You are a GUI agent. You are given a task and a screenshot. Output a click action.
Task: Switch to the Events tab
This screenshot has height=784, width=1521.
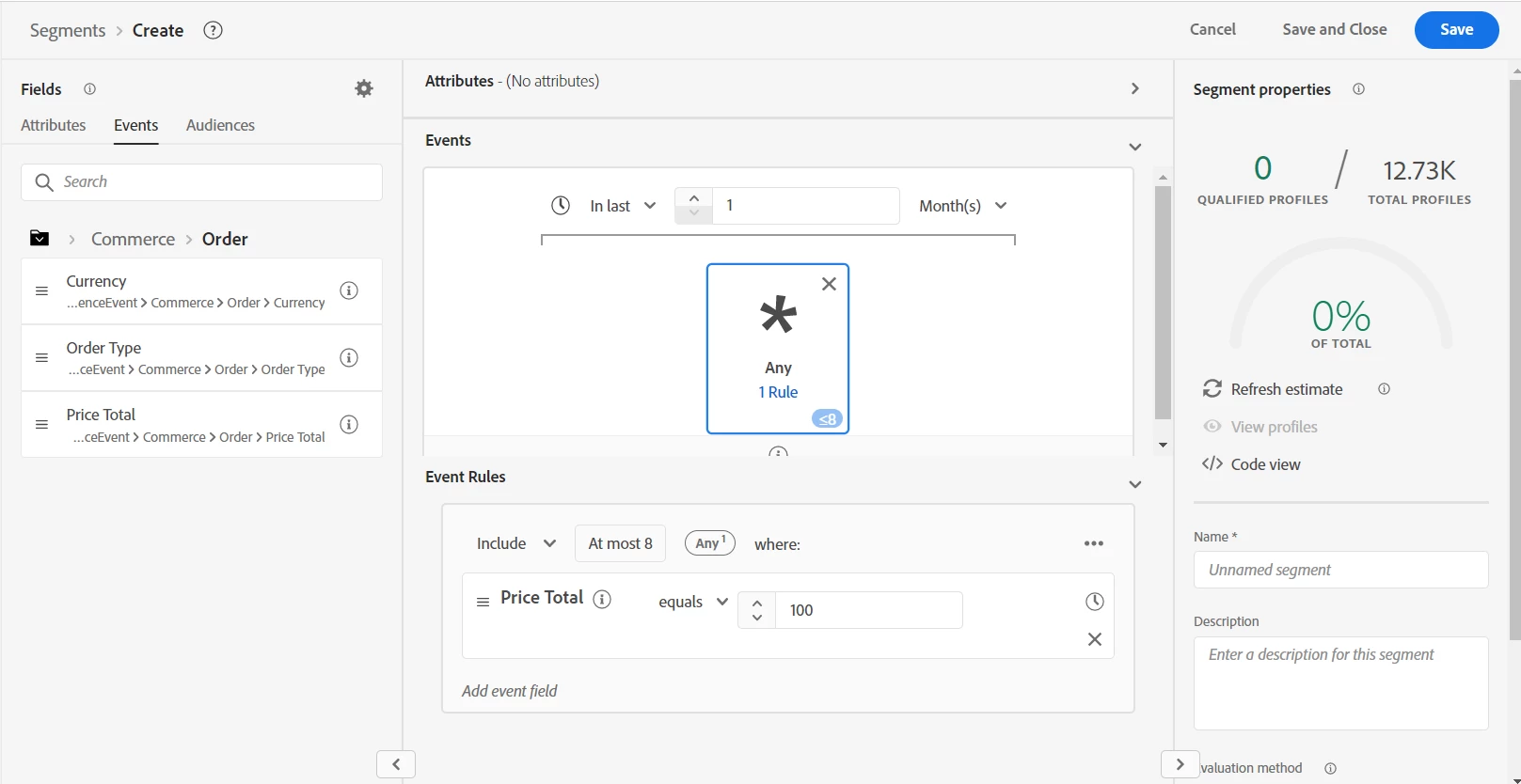pyautogui.click(x=136, y=125)
